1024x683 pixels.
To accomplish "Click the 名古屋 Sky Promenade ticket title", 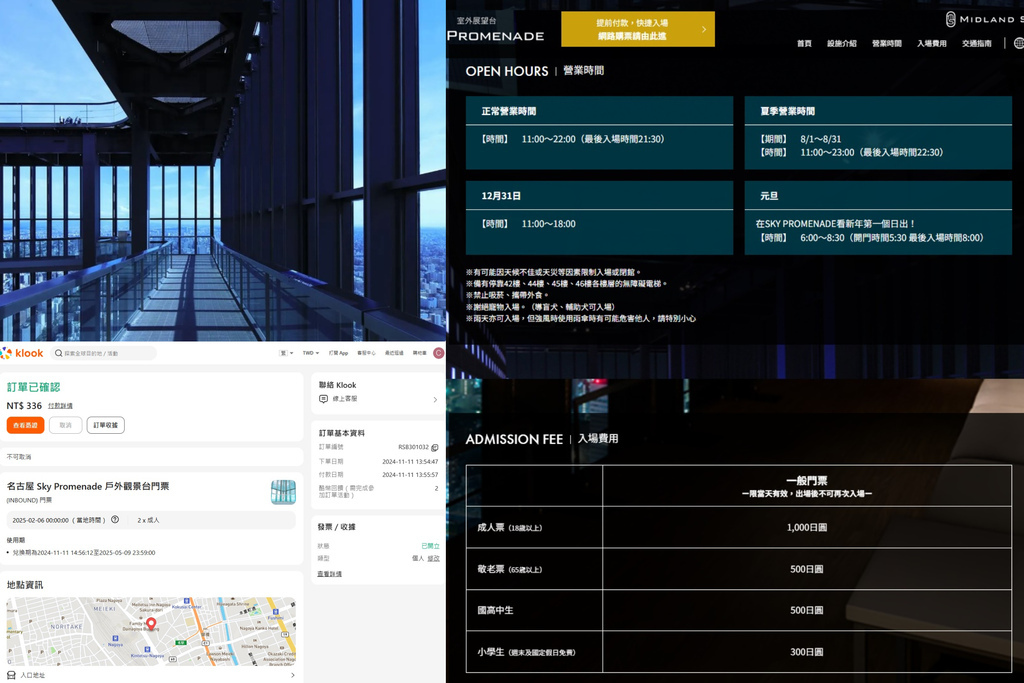I will coord(88,486).
